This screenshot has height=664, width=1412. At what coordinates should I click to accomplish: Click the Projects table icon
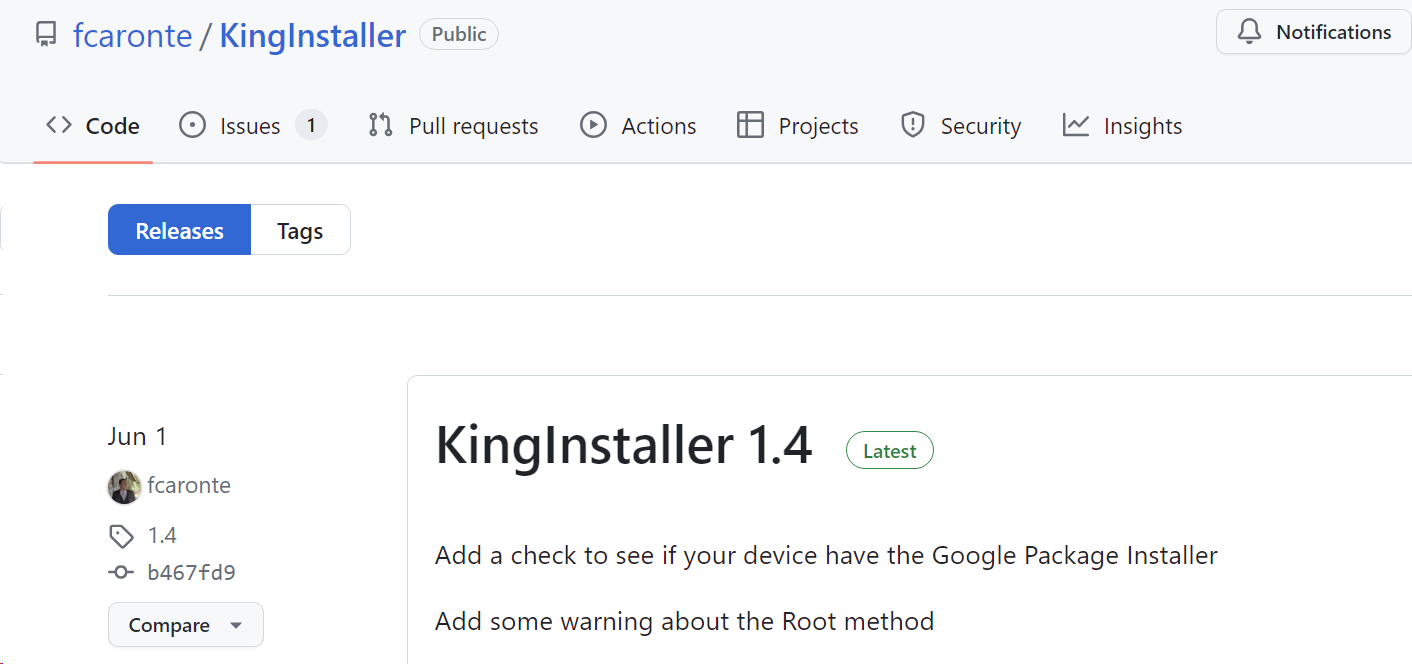pos(750,125)
